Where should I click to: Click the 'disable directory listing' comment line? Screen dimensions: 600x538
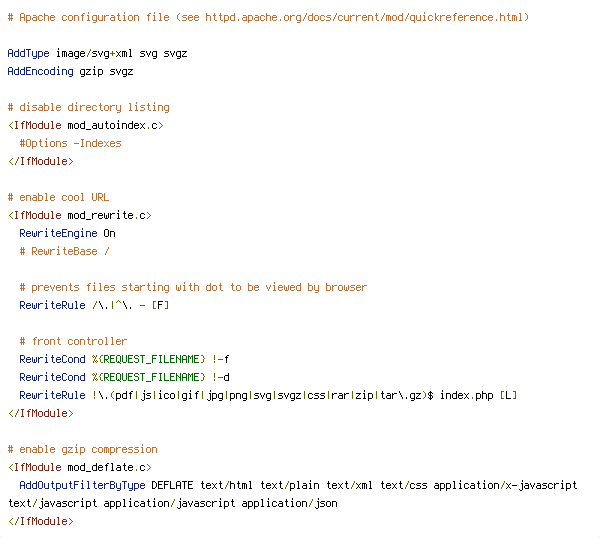[88, 108]
